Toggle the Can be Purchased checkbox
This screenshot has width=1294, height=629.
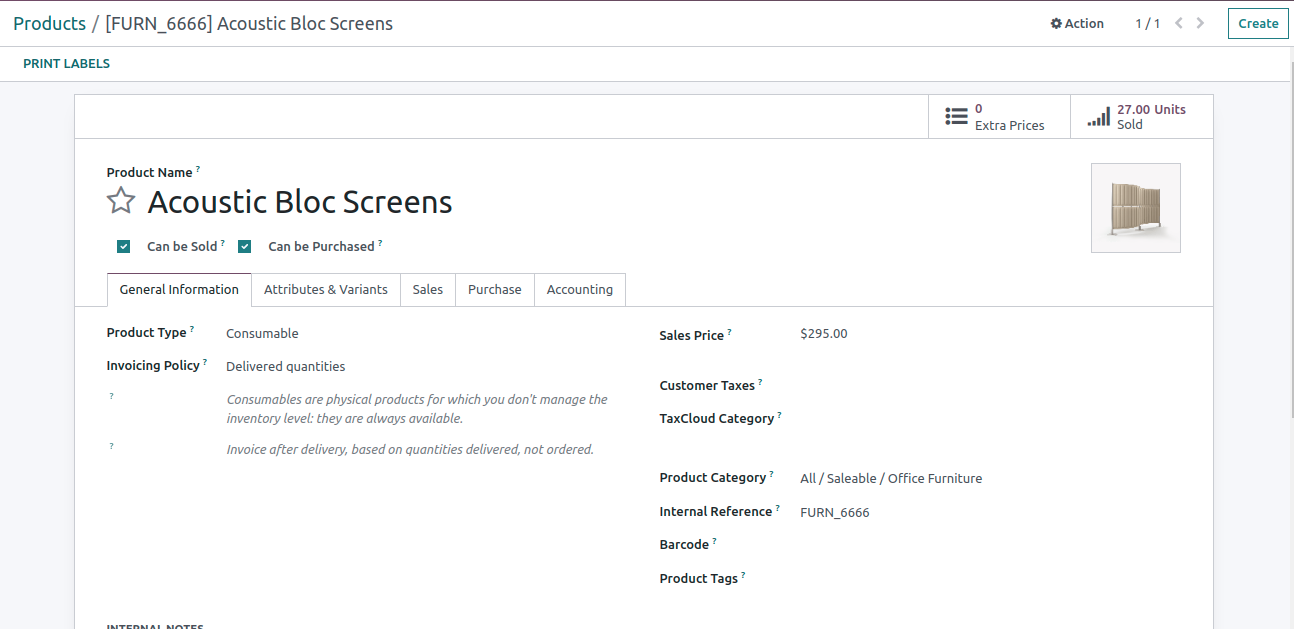tap(245, 247)
